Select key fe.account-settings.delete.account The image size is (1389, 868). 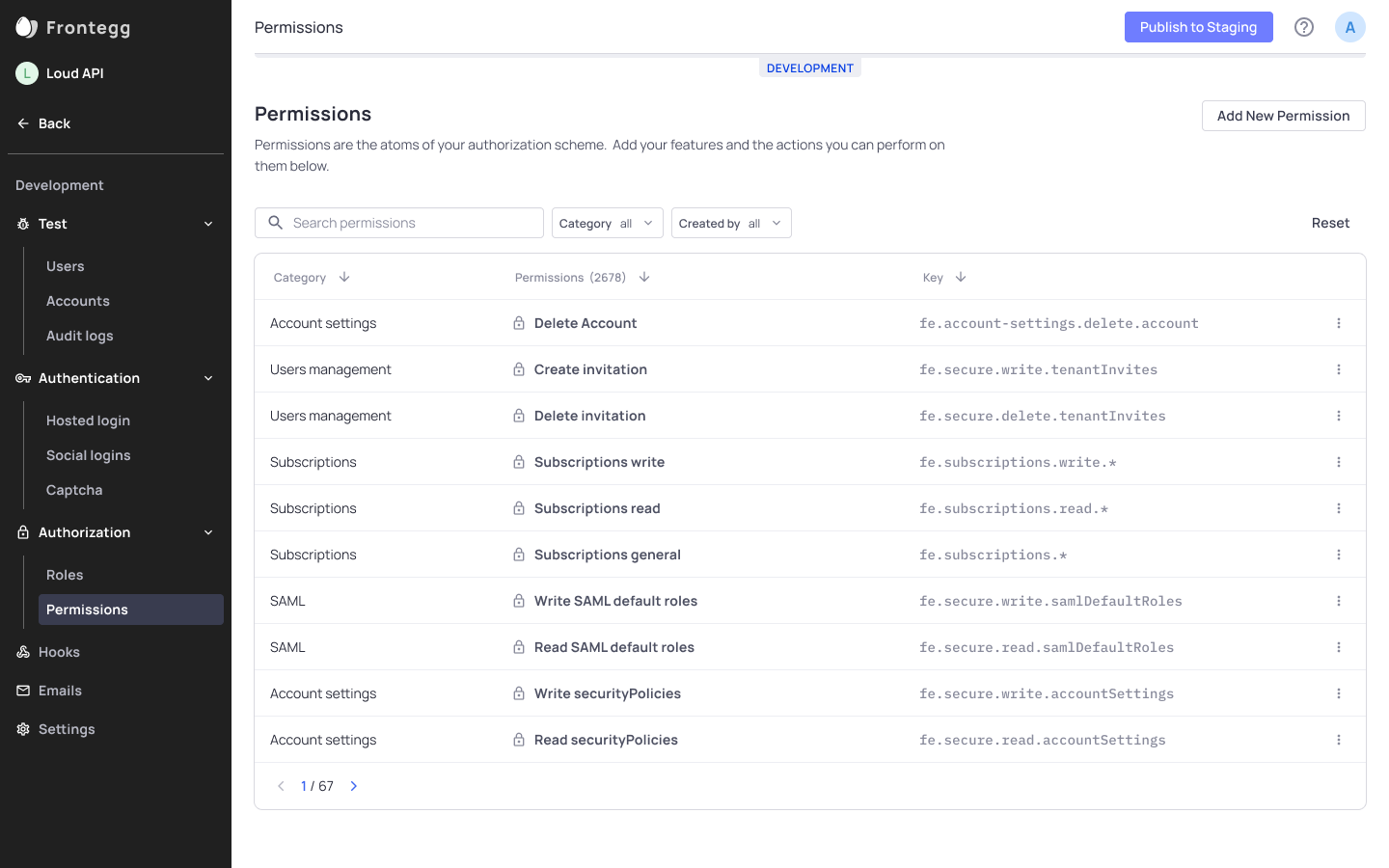(1058, 323)
